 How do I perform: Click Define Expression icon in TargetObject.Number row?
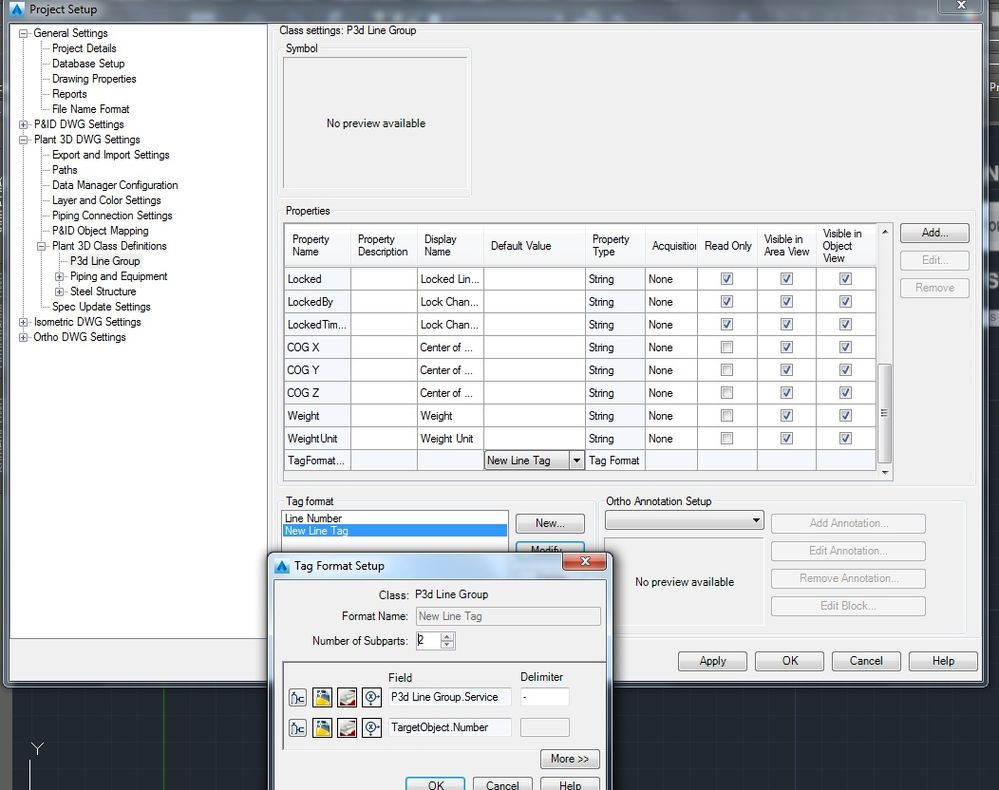click(371, 728)
